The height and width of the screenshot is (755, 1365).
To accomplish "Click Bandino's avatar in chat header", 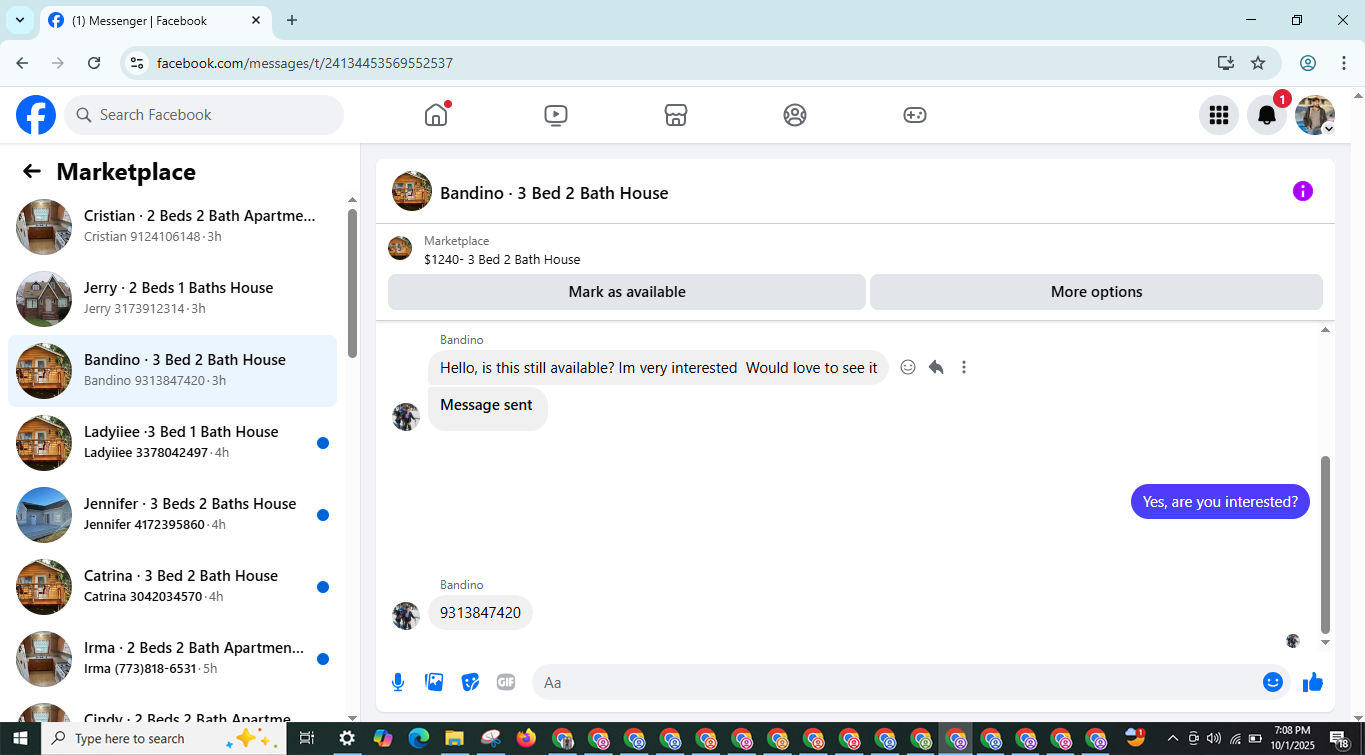I will tap(412, 191).
